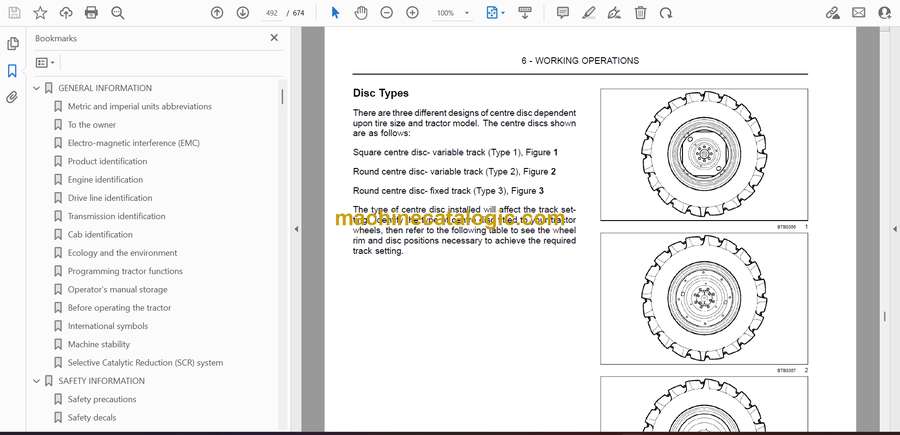Click the zoom out minus icon
This screenshot has width=900, height=435.
(387, 13)
